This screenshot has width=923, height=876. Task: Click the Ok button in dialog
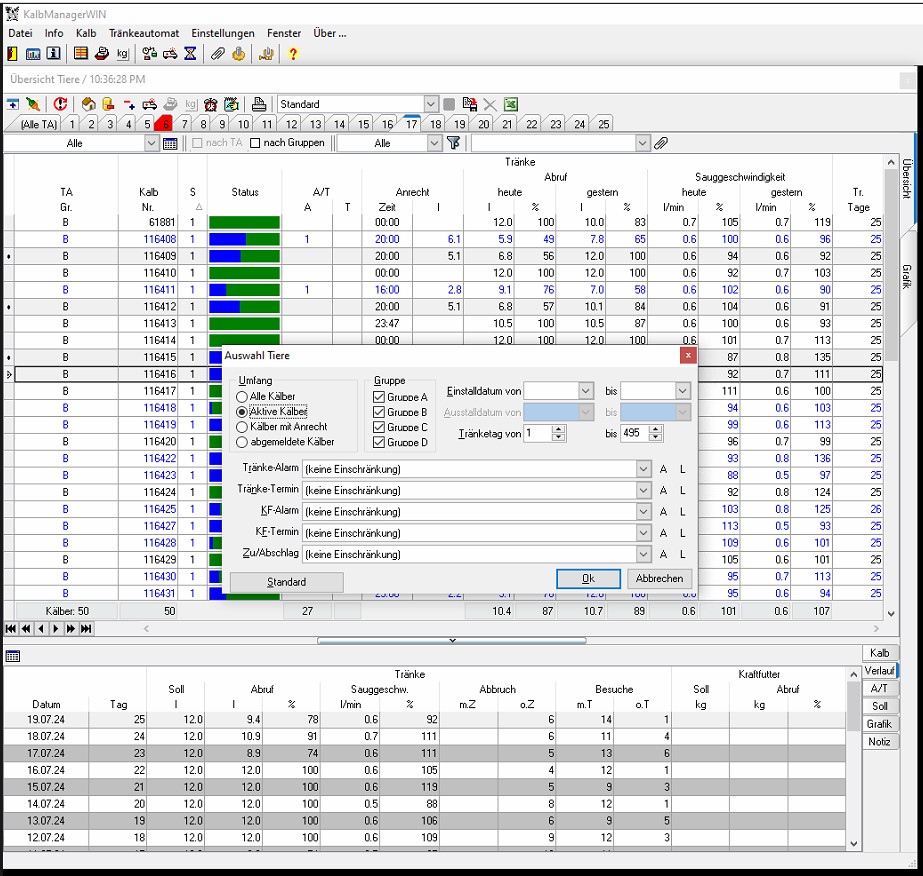pyautogui.click(x=588, y=580)
